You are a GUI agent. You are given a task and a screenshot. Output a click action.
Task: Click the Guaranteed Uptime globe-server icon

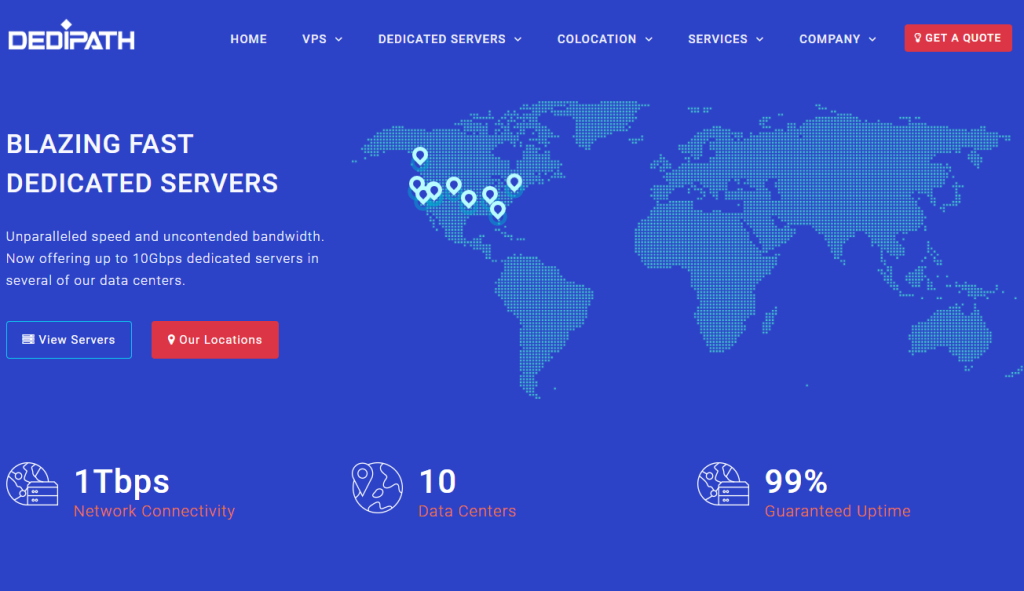coord(722,484)
